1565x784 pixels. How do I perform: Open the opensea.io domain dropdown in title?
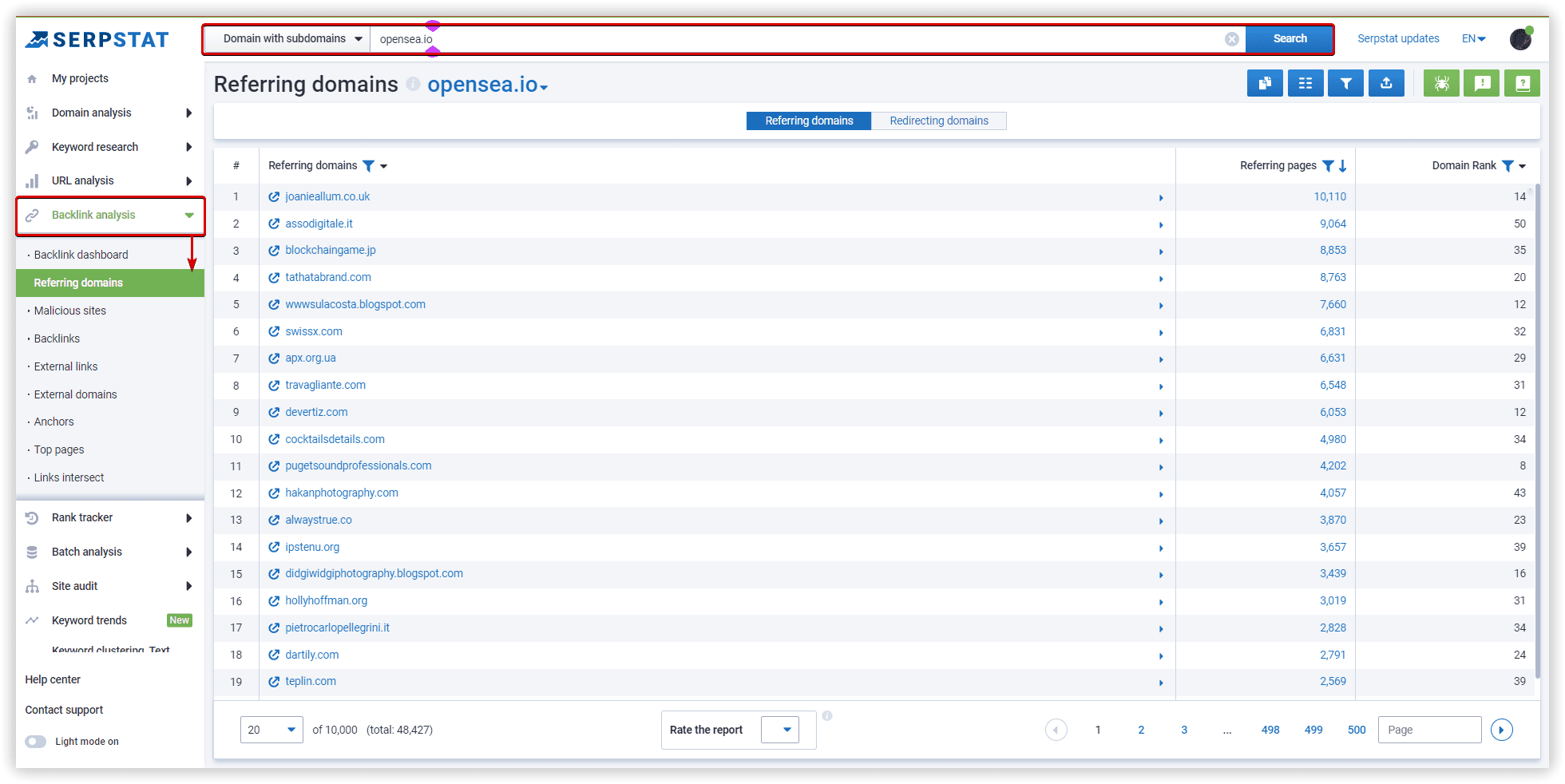[488, 85]
